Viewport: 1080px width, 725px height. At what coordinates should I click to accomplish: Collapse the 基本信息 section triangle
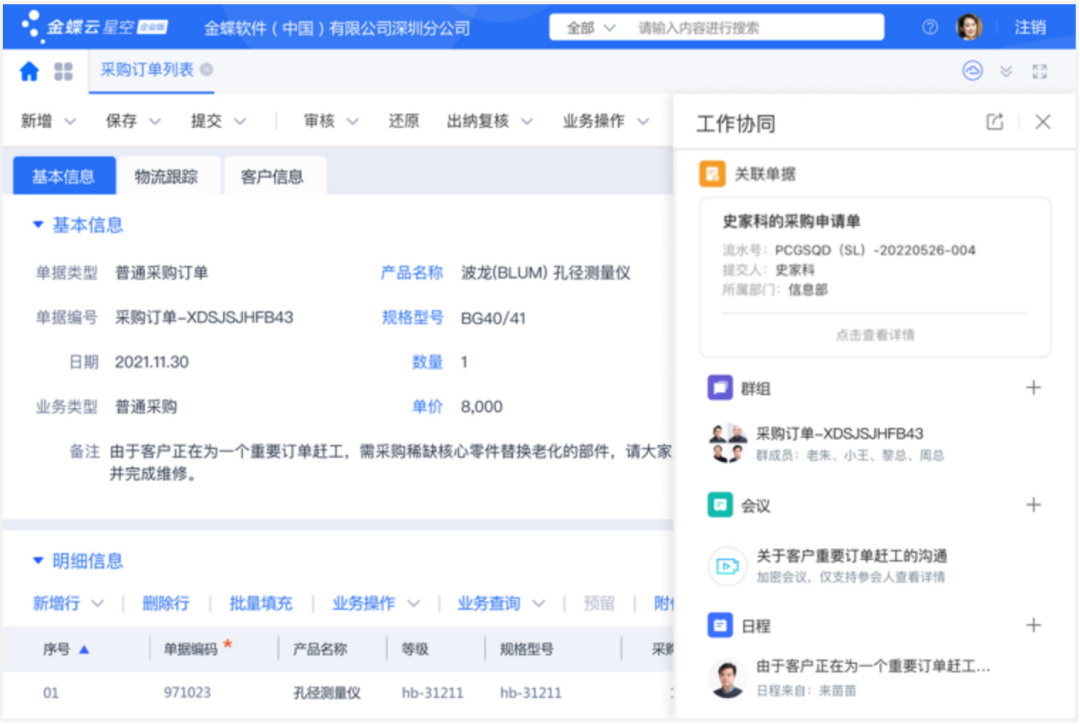(38, 225)
